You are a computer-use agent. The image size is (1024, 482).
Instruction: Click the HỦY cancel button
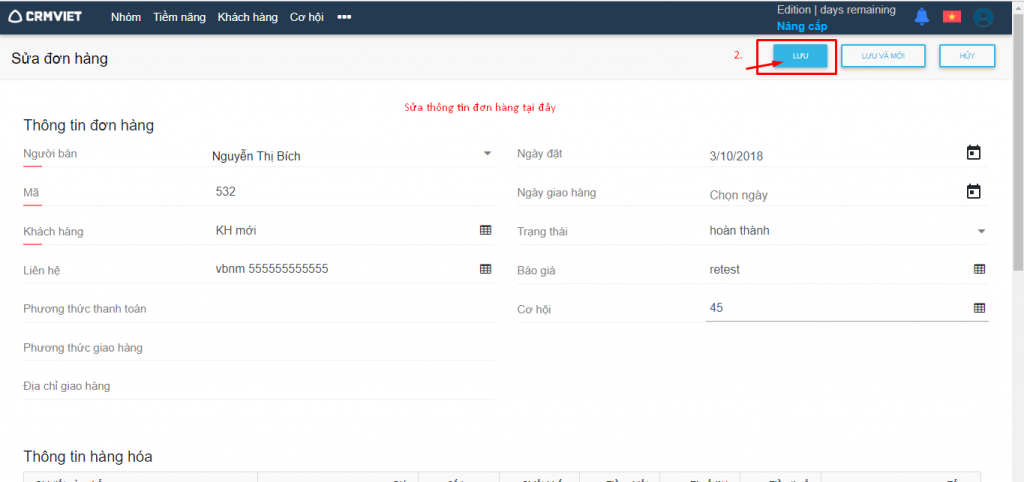tap(966, 56)
